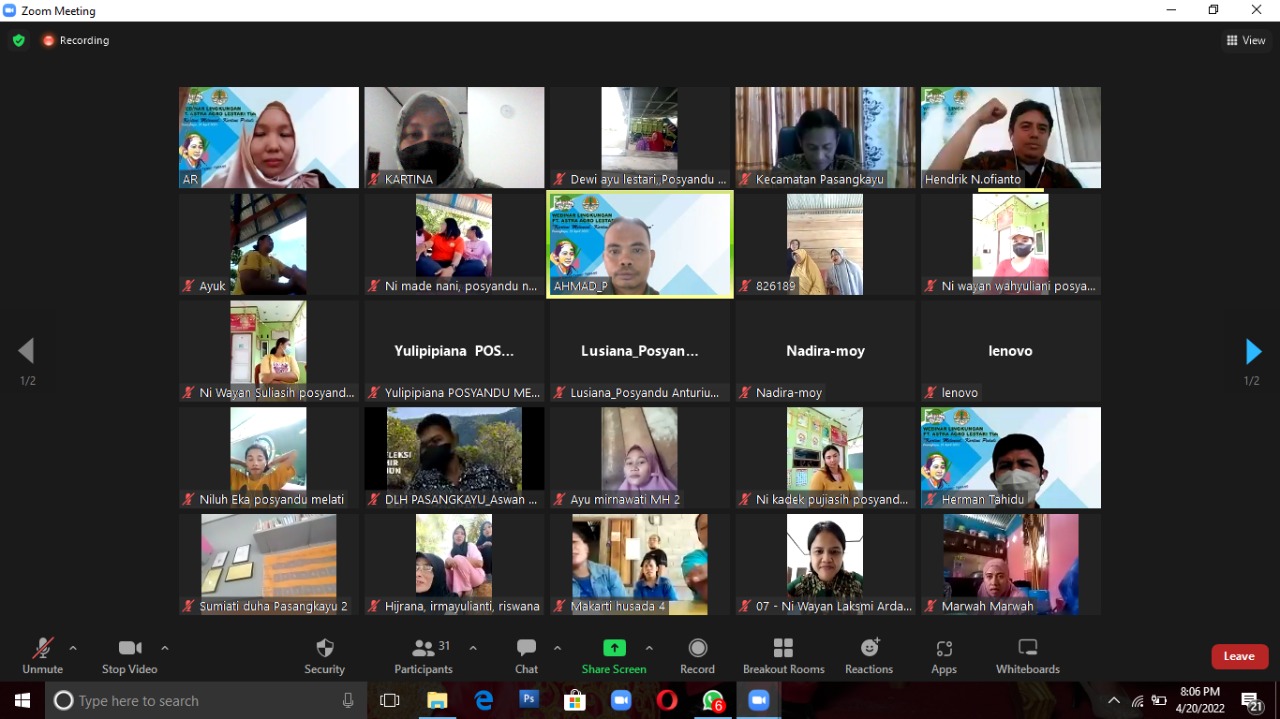Stop the video camera
This screenshot has width=1280, height=719.
click(x=129, y=656)
